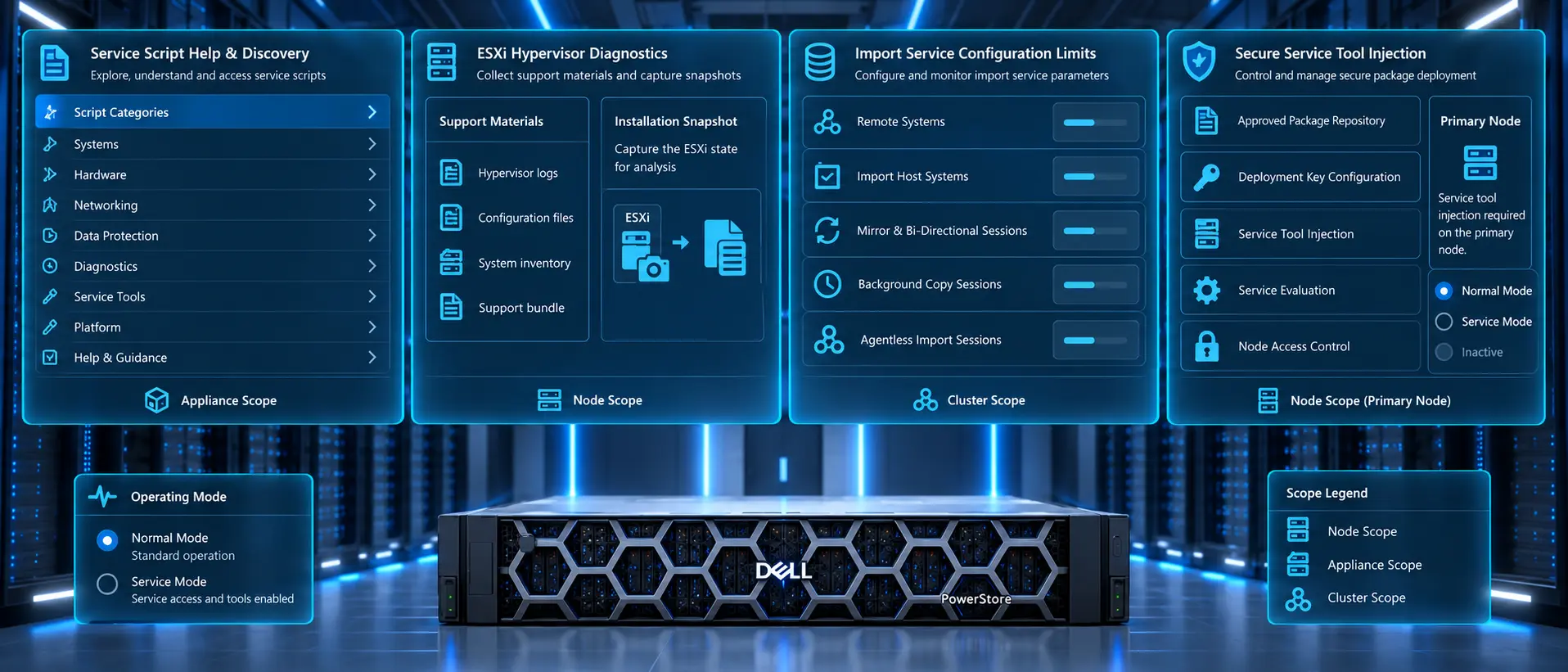Image resolution: width=1568 pixels, height=672 pixels.
Task: Tick the Help & Guidance checkbox icon
Action: pyautogui.click(x=50, y=358)
